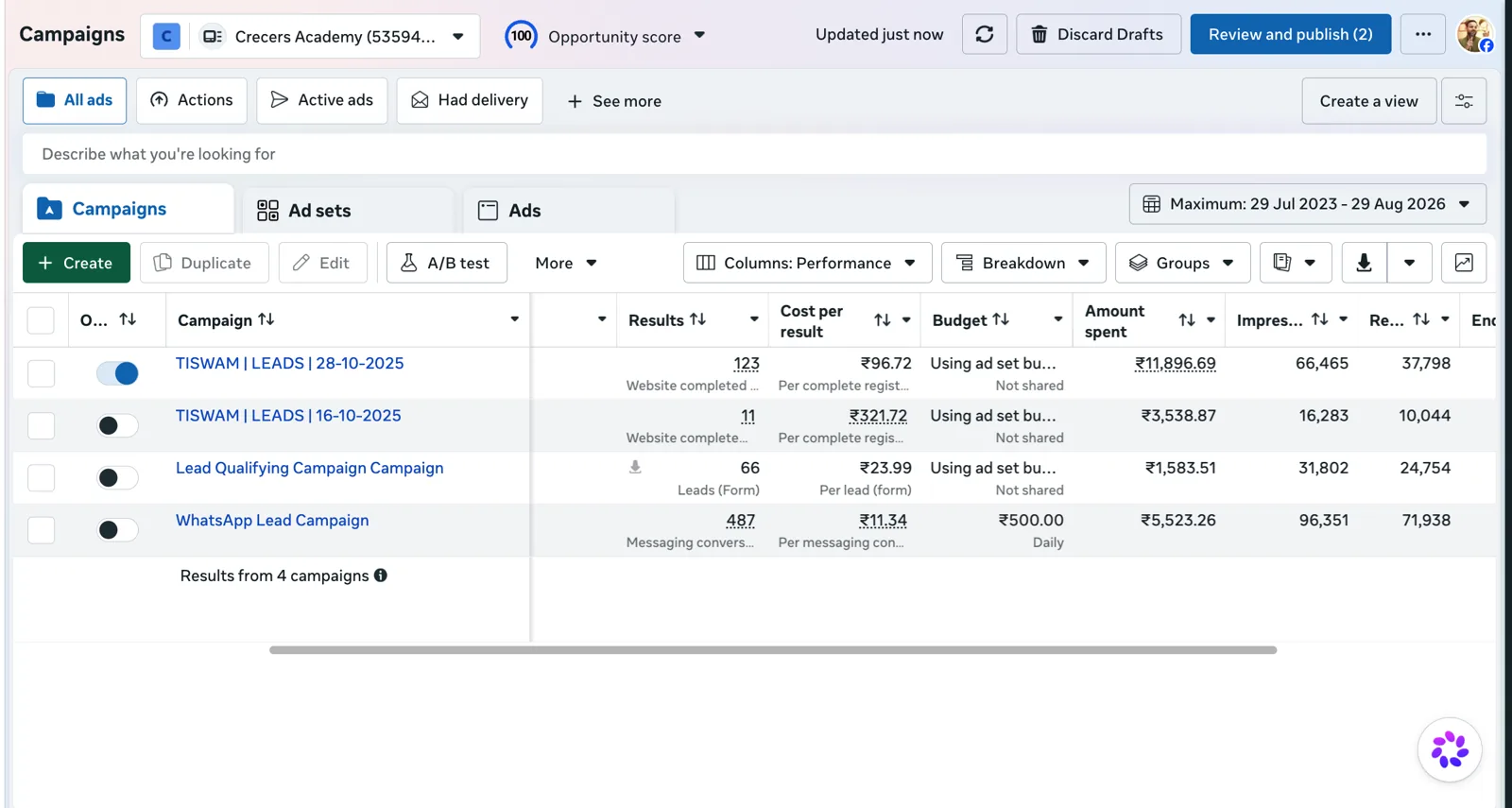1512x808 pixels.
Task: Select the Active ads filter tab
Action: pos(321,100)
